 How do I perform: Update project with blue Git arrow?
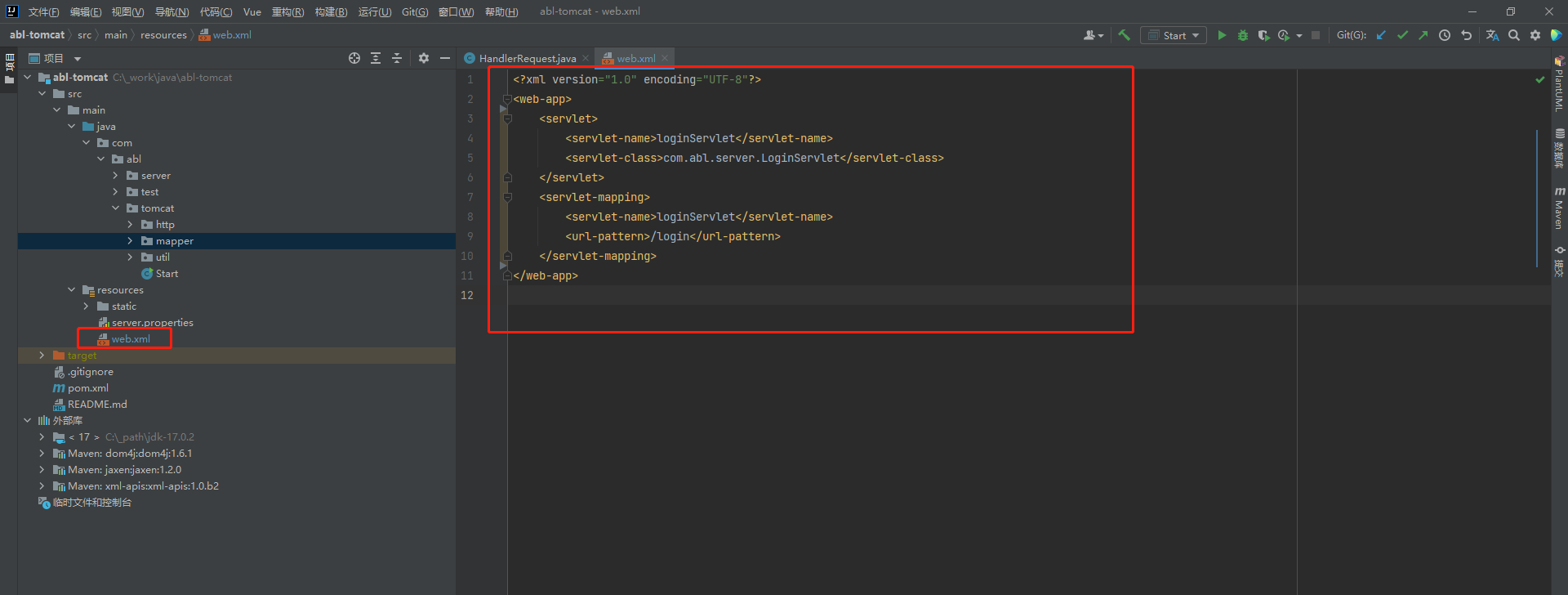click(1381, 35)
